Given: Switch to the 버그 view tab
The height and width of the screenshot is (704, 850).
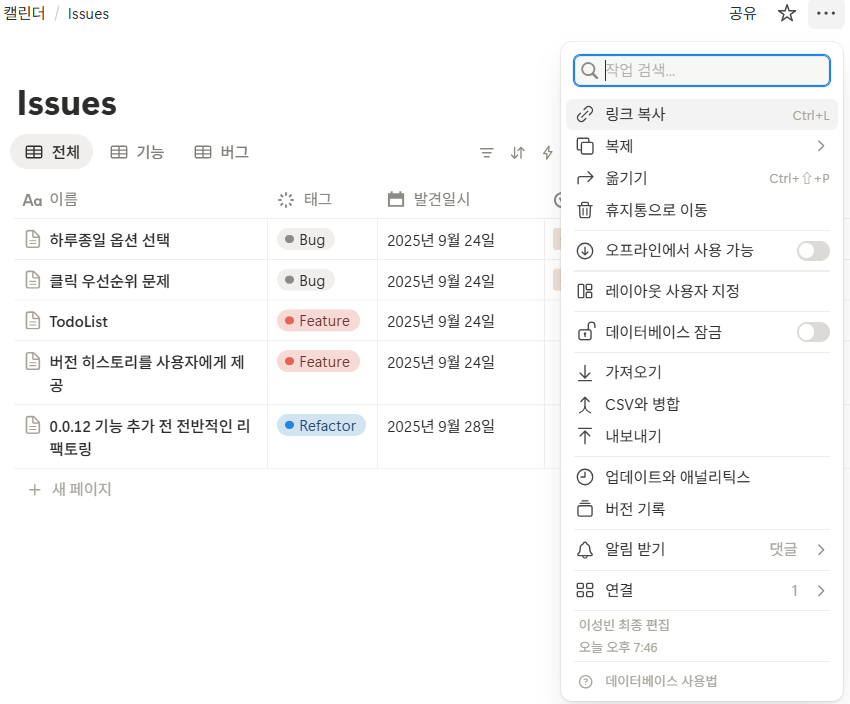Looking at the screenshot, I should click(221, 152).
